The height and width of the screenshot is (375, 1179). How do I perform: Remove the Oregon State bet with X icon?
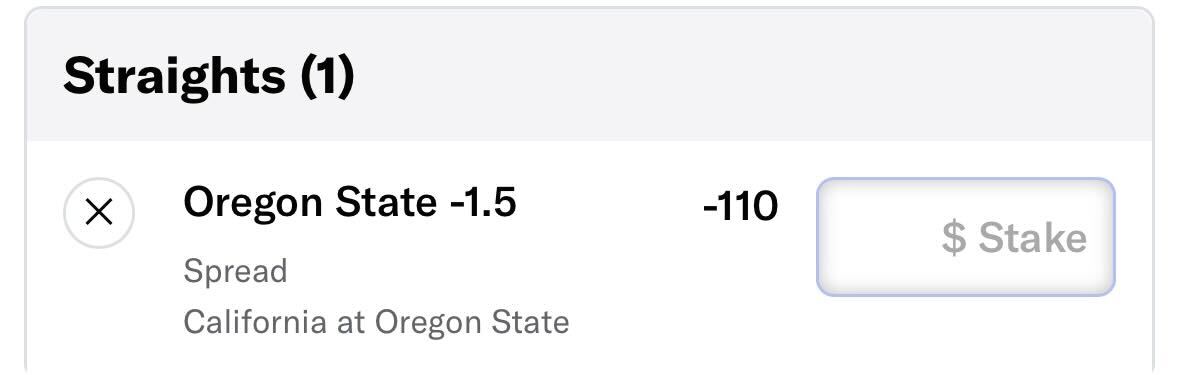click(x=99, y=213)
